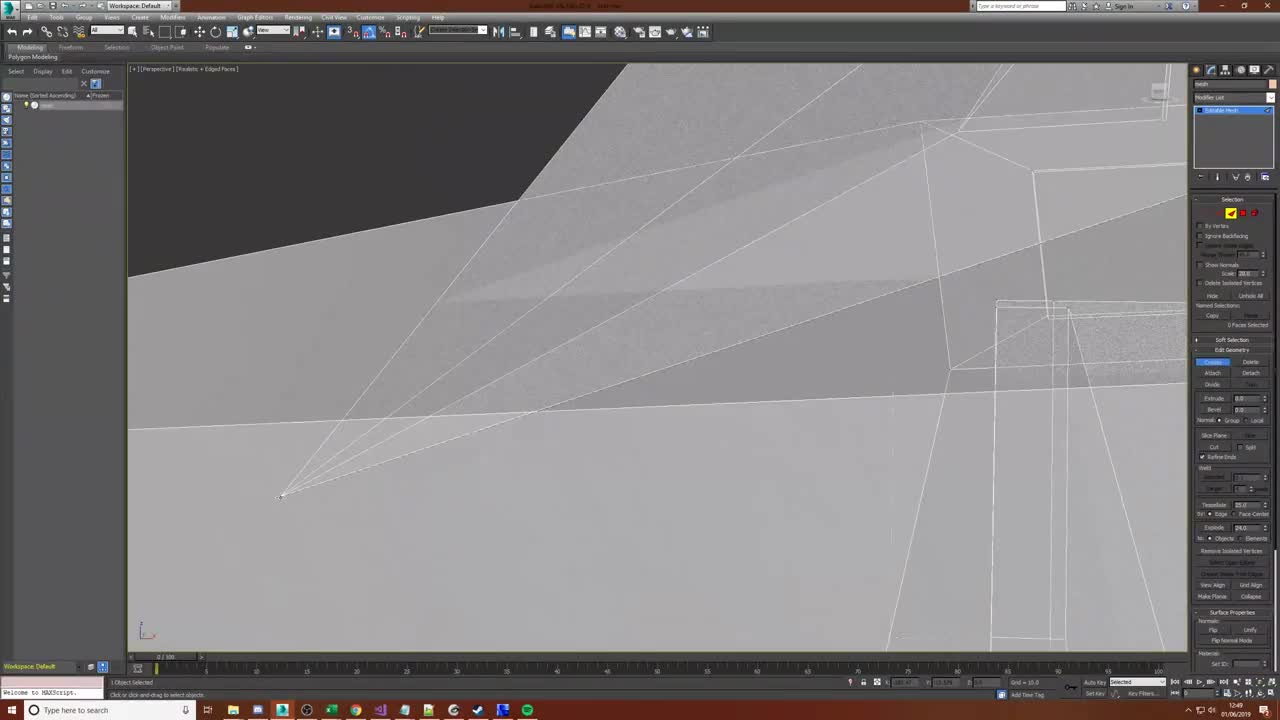This screenshot has height=720, width=1280.
Task: Open the Rendering menu
Action: [298, 17]
